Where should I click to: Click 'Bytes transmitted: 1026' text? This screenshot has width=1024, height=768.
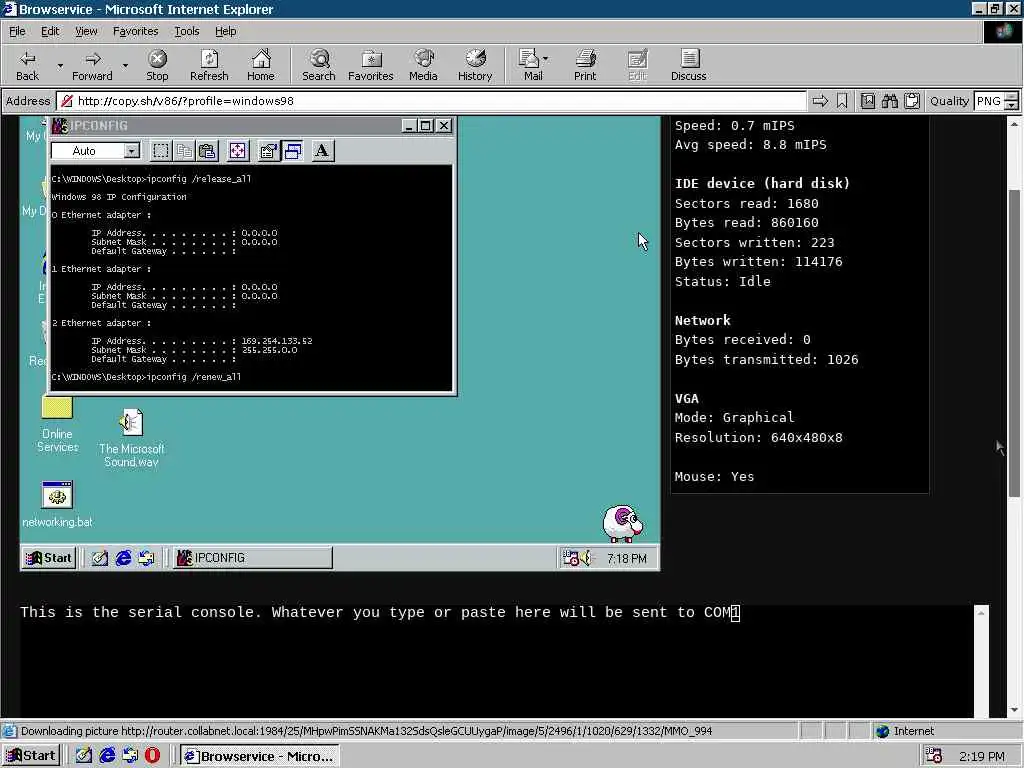pos(766,359)
